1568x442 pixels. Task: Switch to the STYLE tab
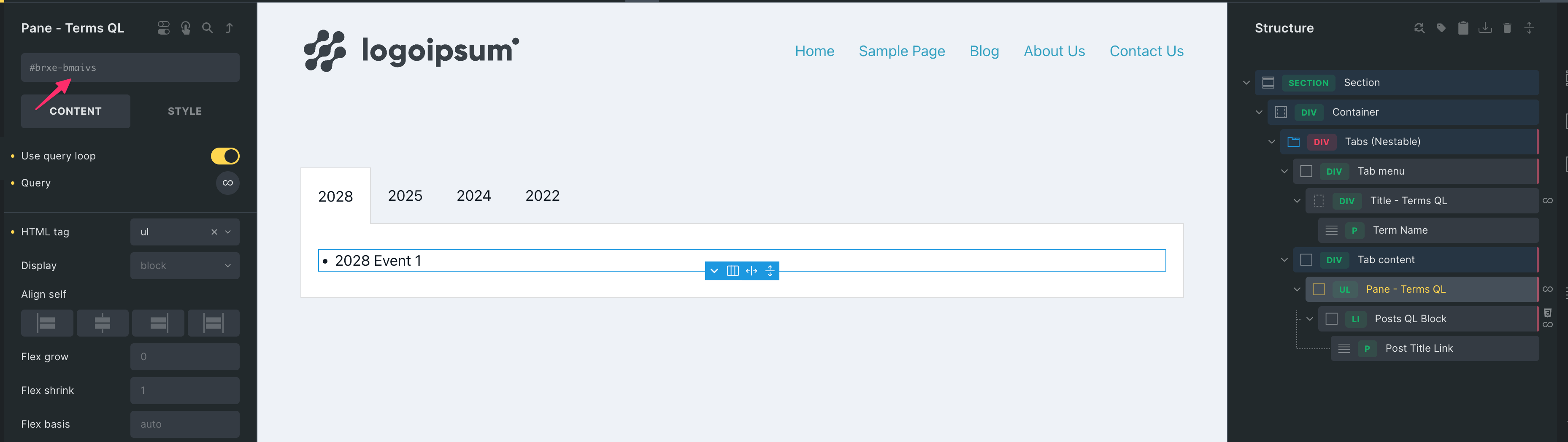point(184,111)
